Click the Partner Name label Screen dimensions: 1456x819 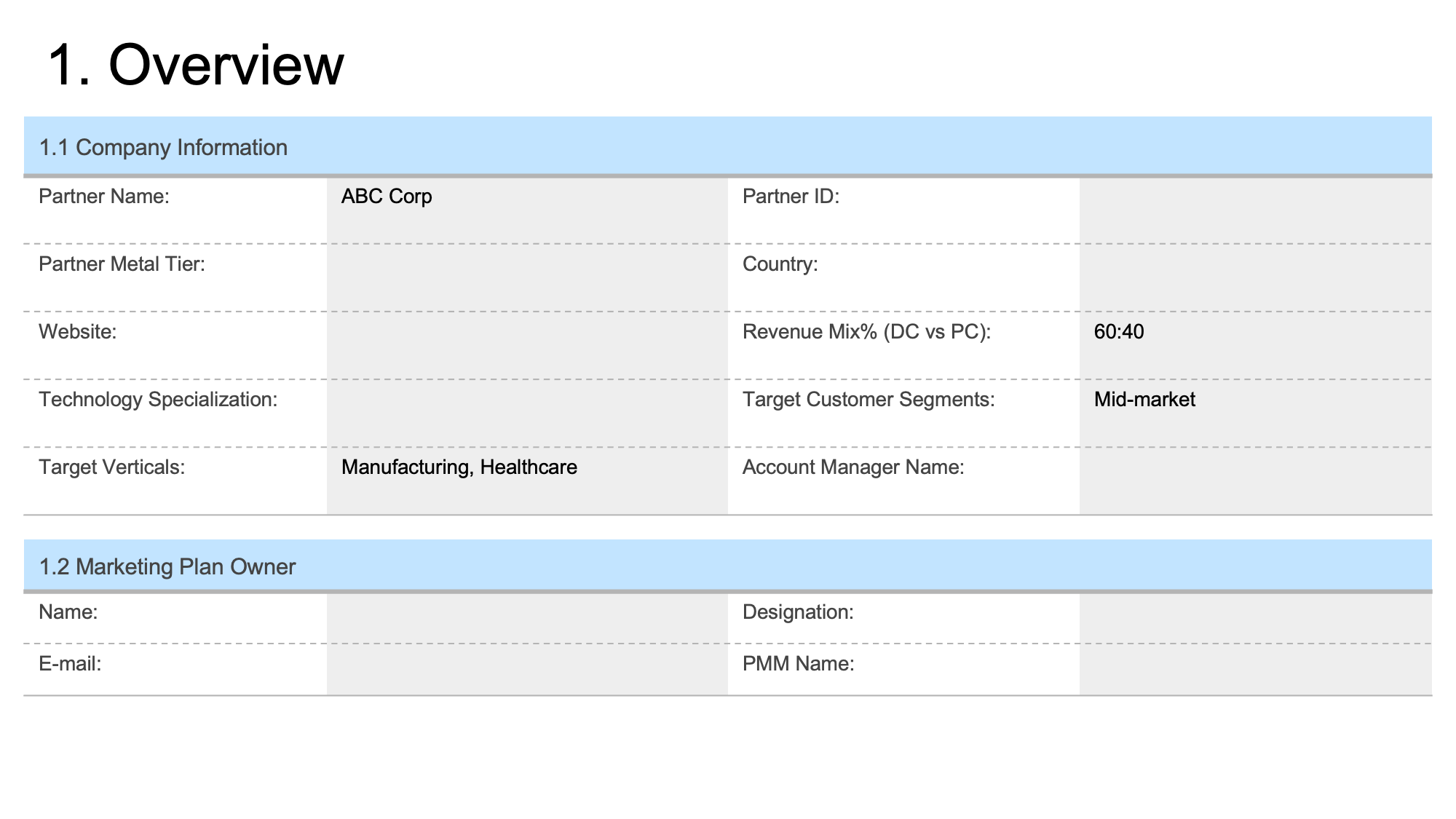[x=104, y=197]
